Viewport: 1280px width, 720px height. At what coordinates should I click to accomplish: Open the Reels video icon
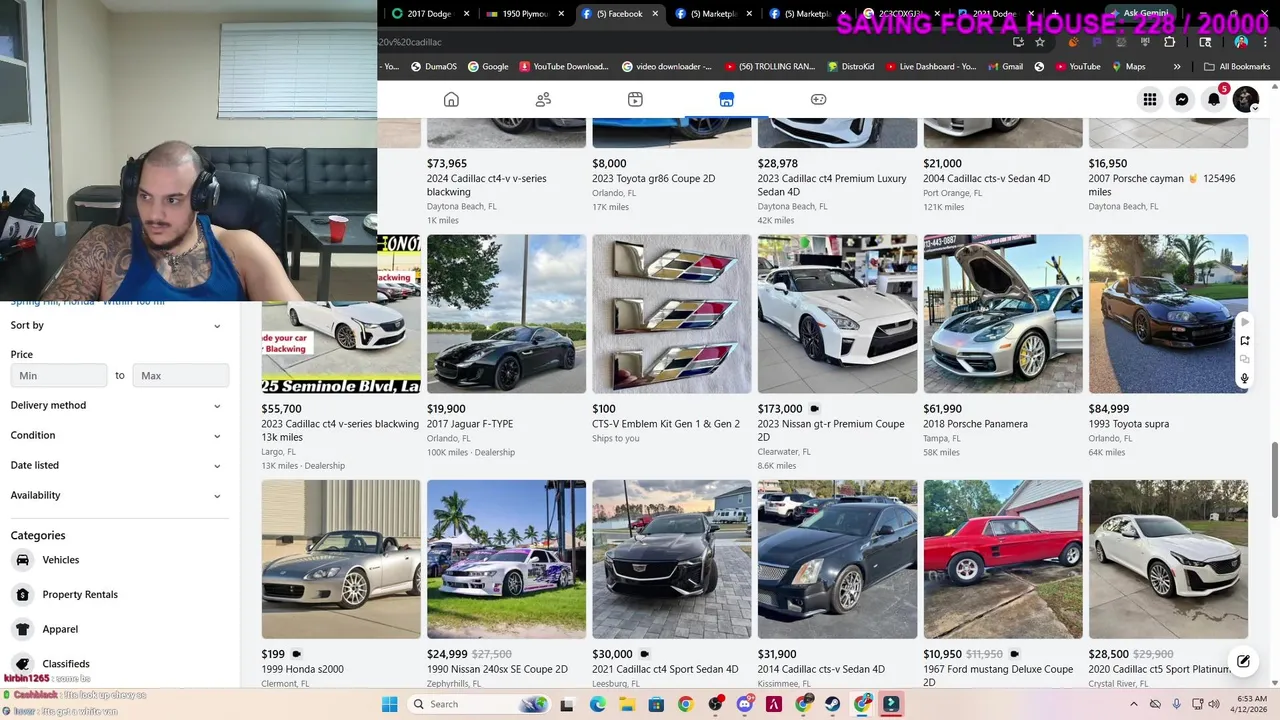point(635,99)
